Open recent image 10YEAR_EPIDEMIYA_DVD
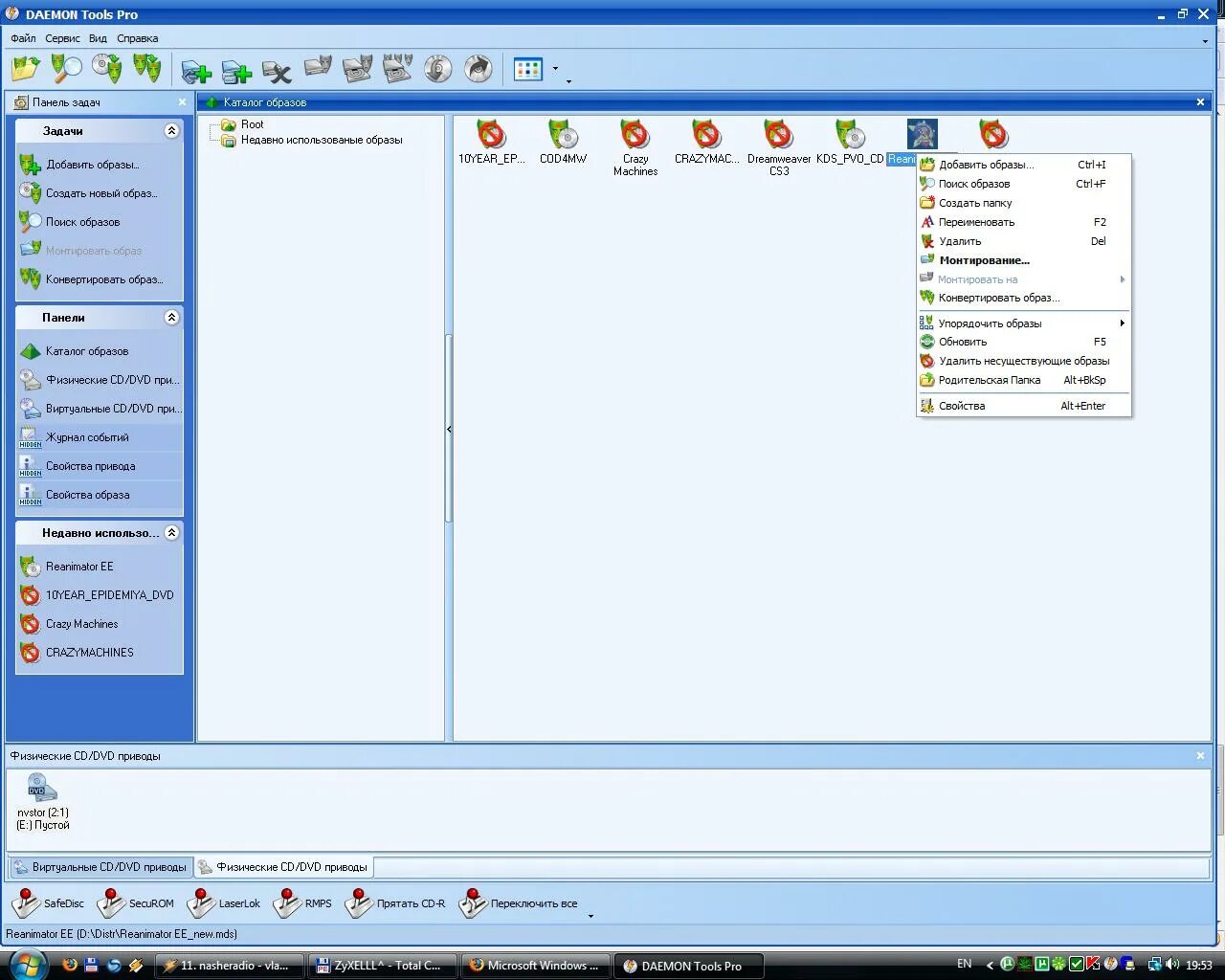Screen dimensions: 1225x980 coord(99,595)
